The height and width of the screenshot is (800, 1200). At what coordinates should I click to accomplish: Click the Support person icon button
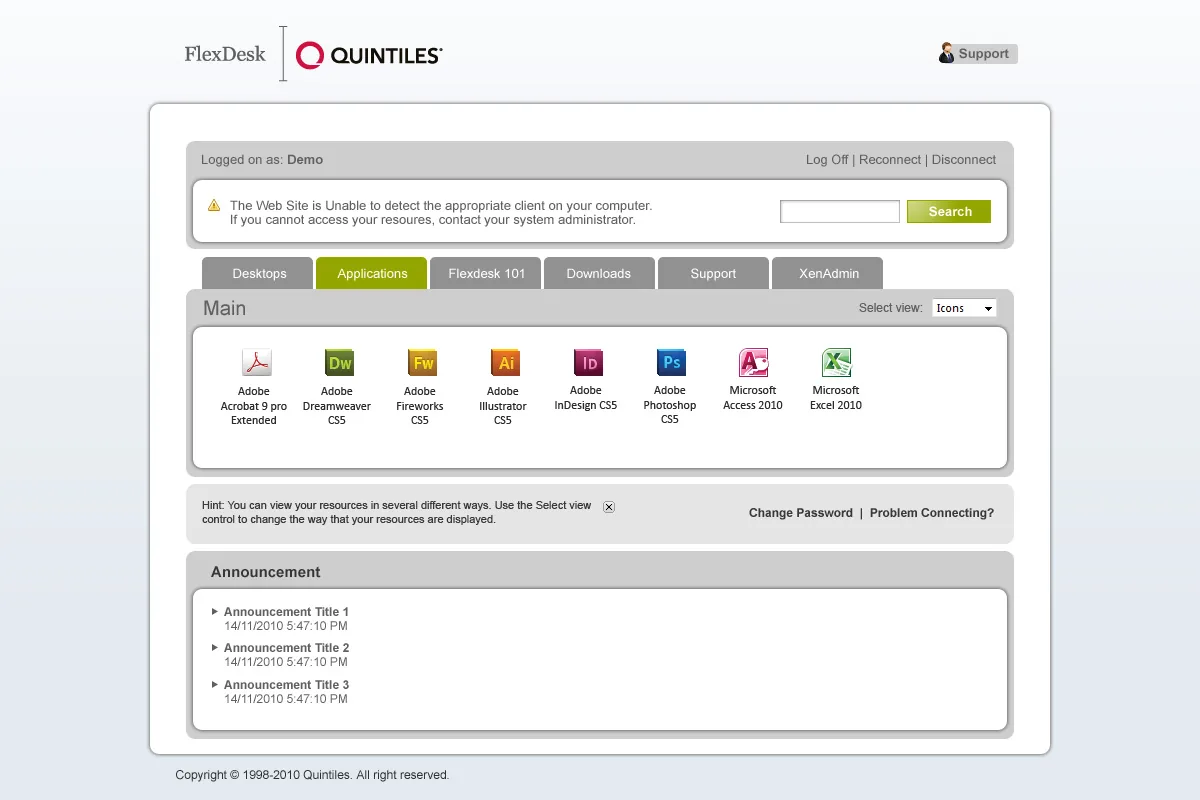(978, 54)
